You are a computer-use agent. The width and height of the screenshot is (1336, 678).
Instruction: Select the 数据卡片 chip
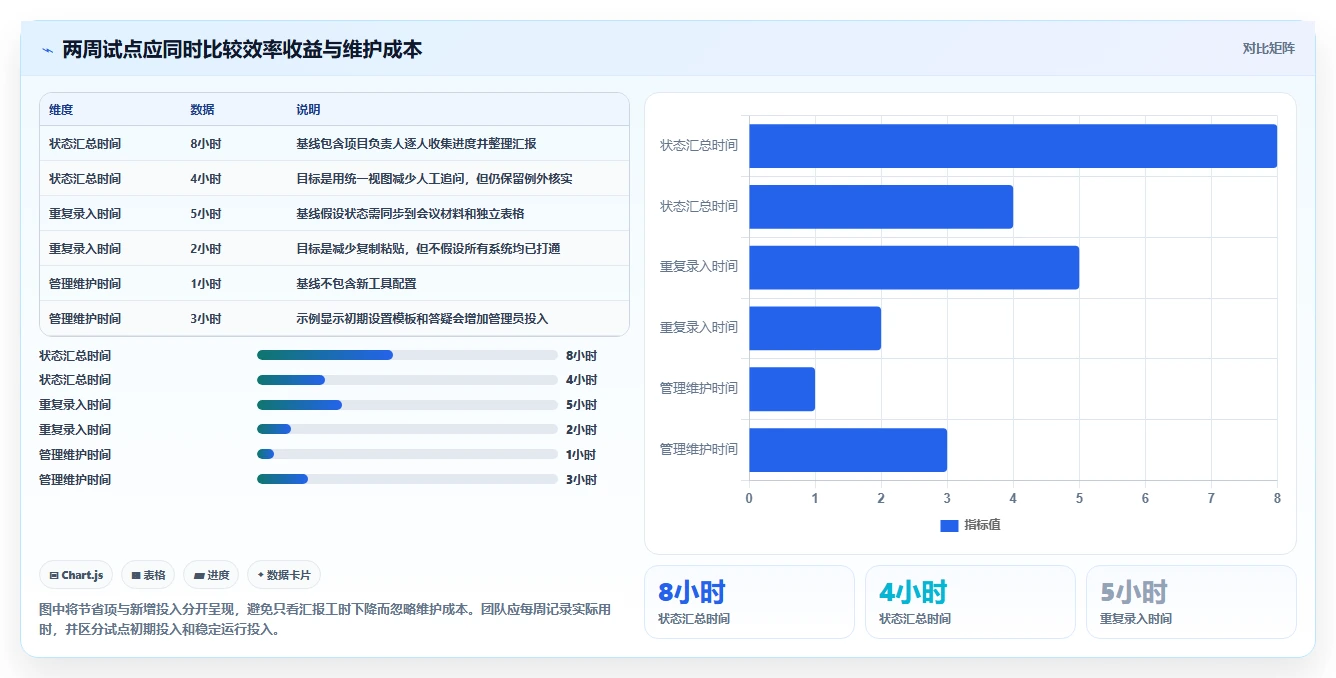[284, 575]
